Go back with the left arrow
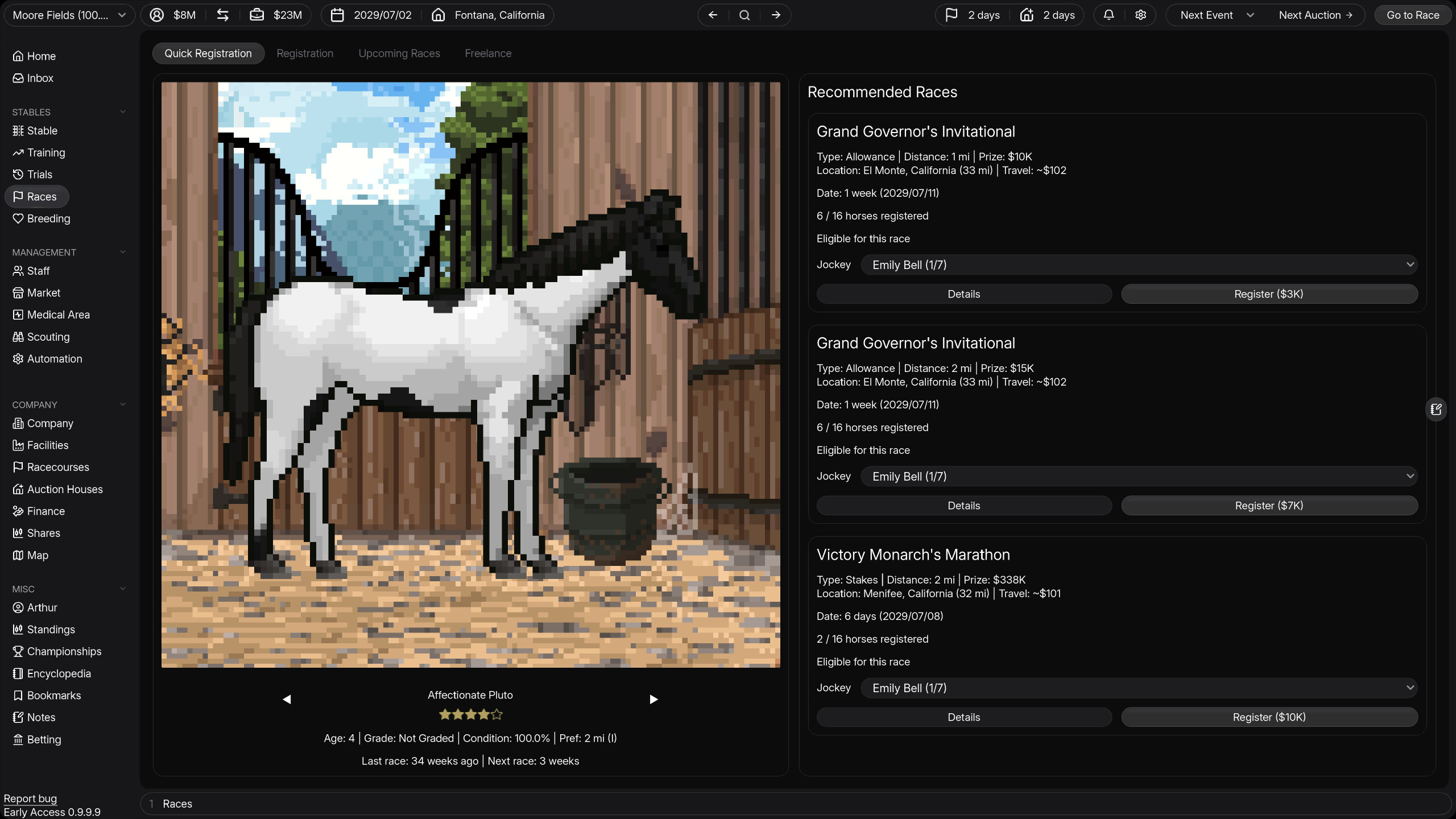 713,15
